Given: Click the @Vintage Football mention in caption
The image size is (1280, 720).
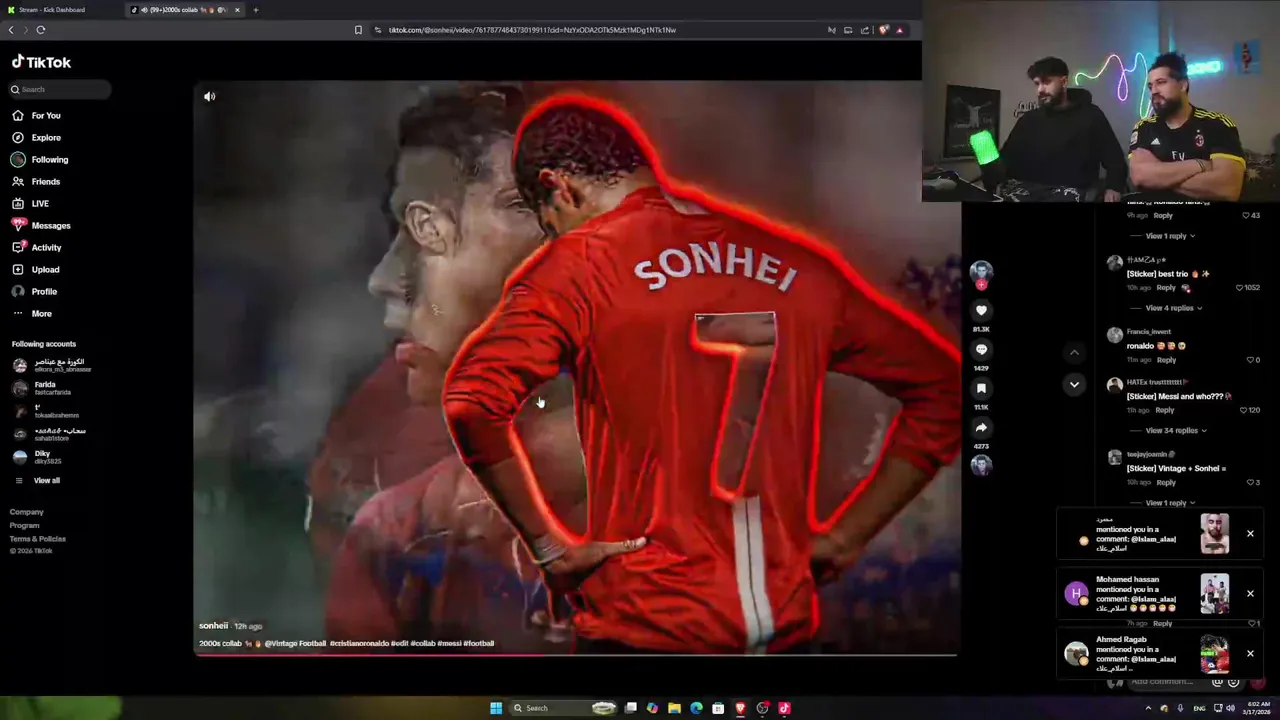Looking at the screenshot, I should 295,644.
